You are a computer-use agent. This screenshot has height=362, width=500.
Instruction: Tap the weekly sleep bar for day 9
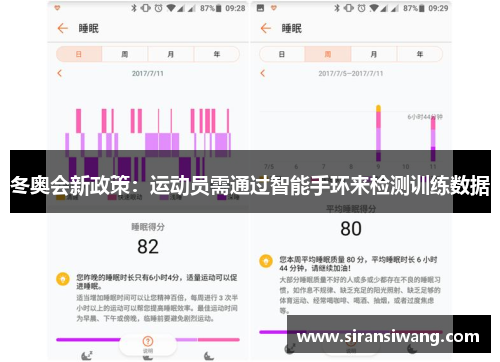[x=378, y=133]
